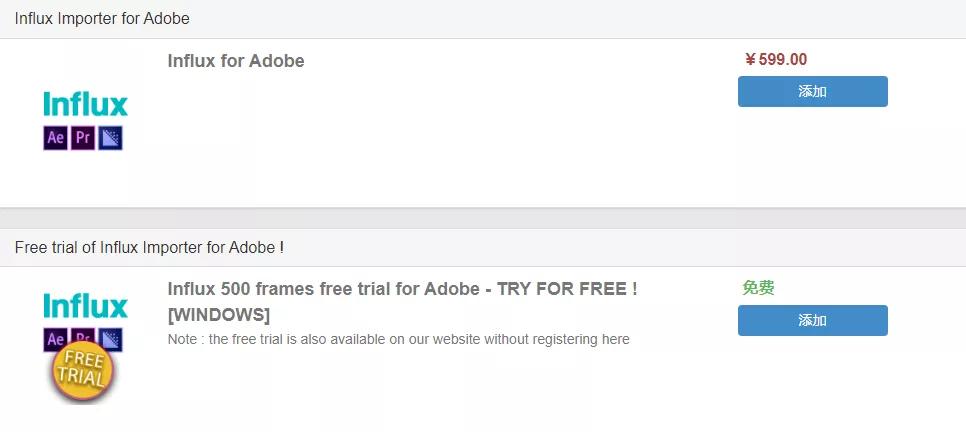
Task: Select the Free trial of Influx Importer header
Action: click(x=149, y=247)
